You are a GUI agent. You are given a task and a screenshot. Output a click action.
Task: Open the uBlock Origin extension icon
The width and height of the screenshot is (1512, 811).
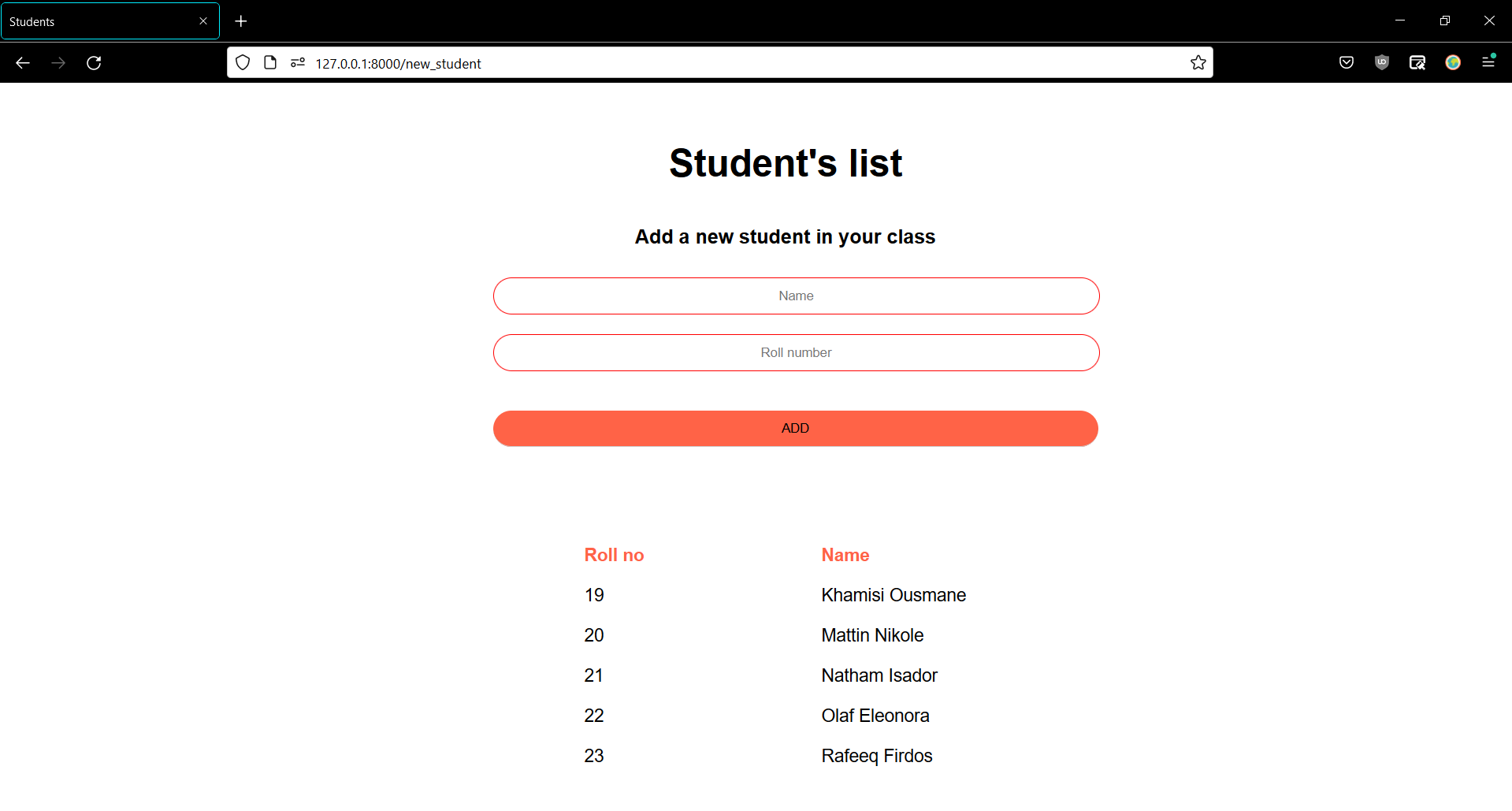coord(1382,63)
